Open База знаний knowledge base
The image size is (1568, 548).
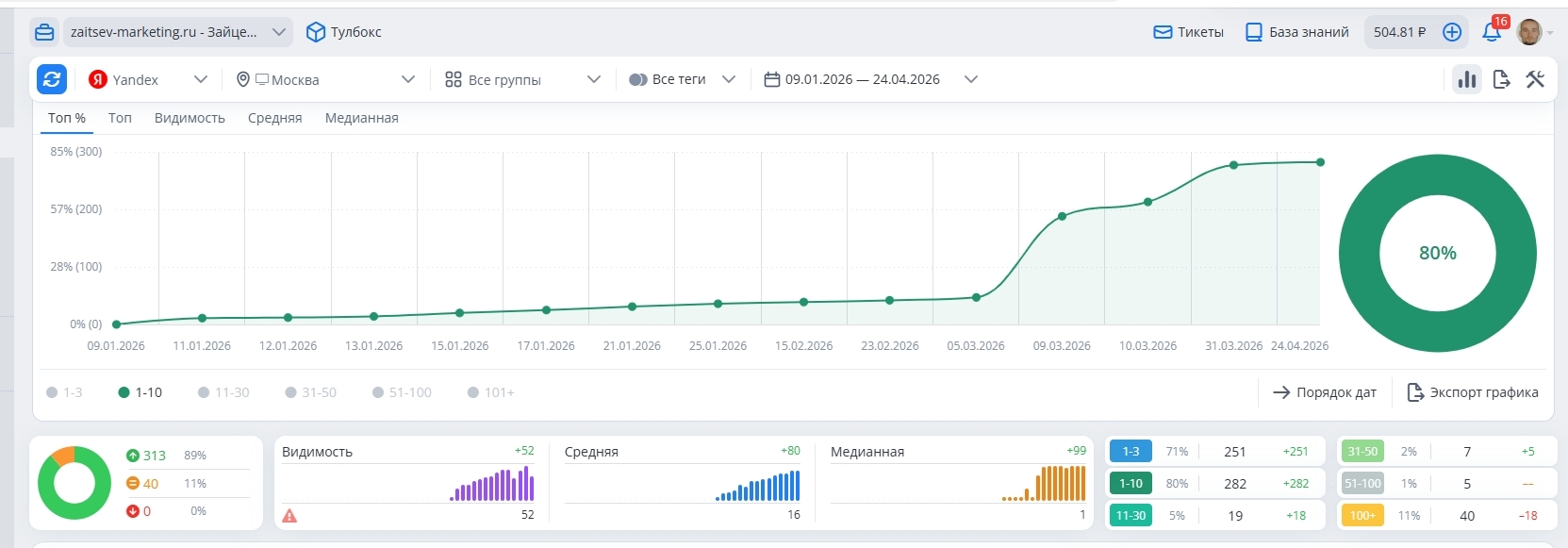[x=1296, y=32]
